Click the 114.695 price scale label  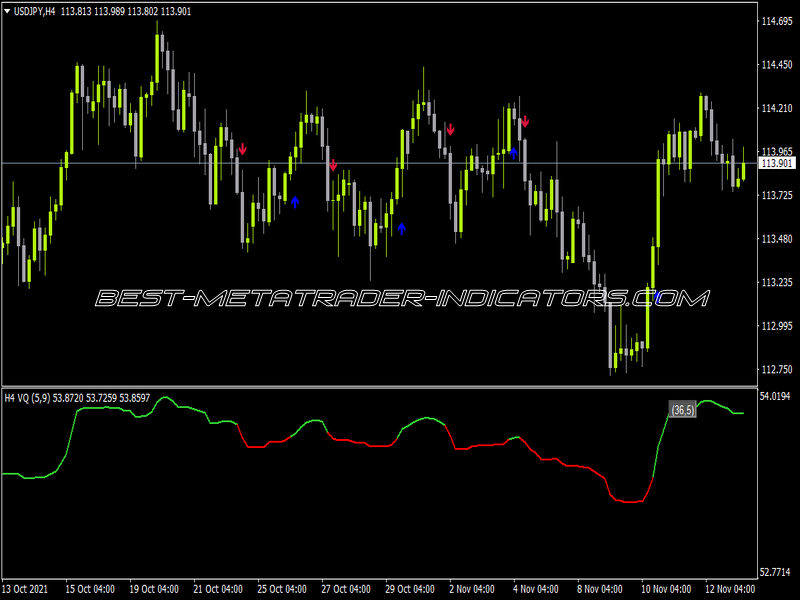[x=777, y=21]
